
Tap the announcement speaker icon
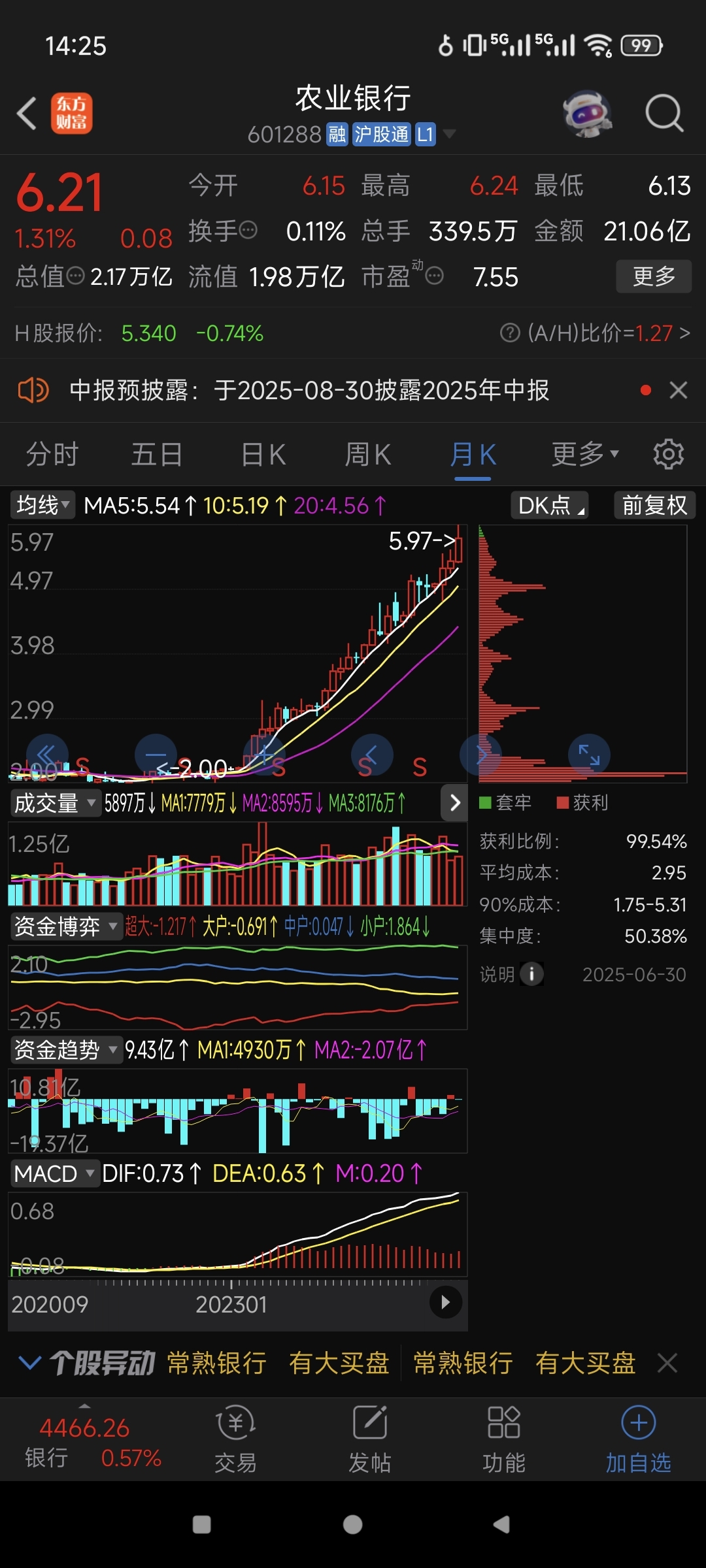pos(33,390)
